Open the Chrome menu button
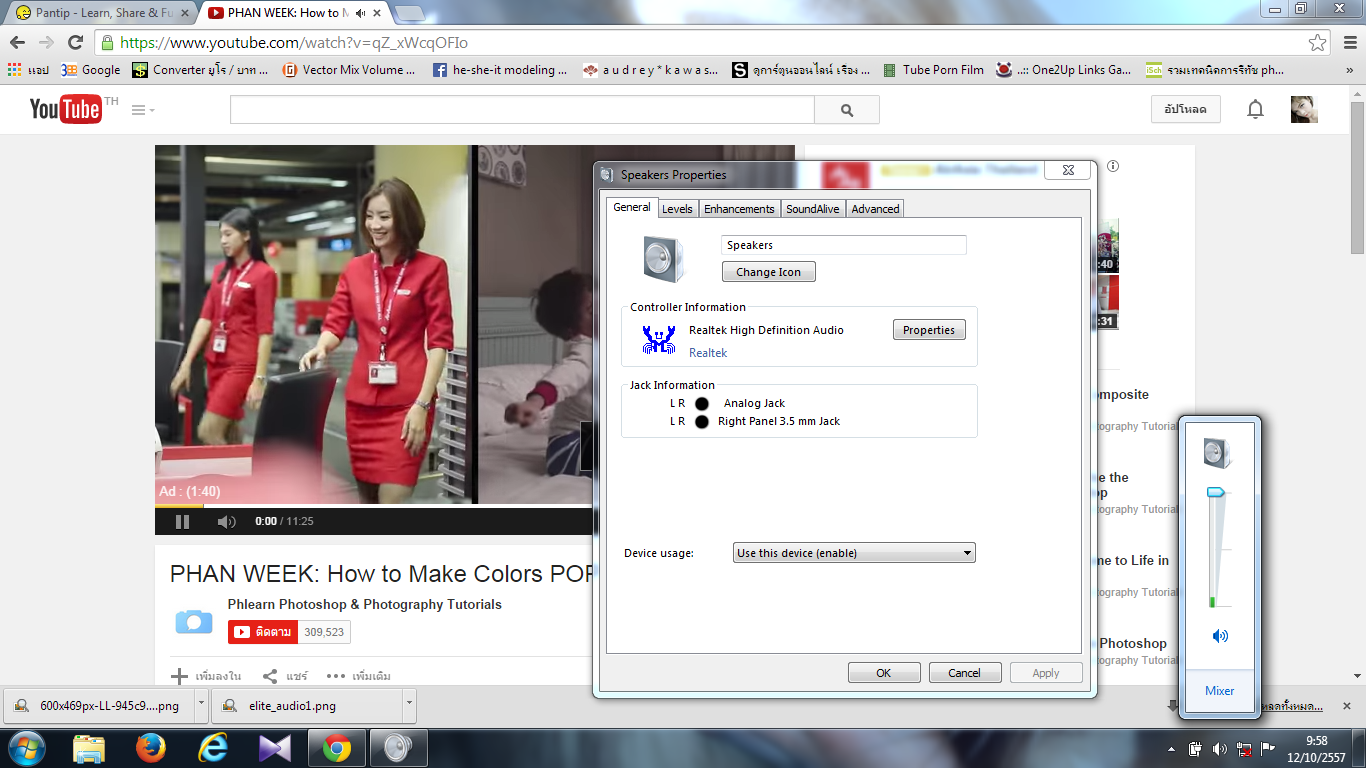 (x=1348, y=43)
